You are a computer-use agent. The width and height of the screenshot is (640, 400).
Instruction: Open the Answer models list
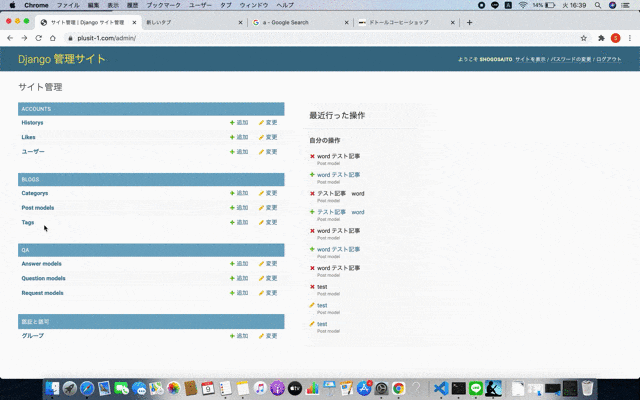tap(41, 264)
